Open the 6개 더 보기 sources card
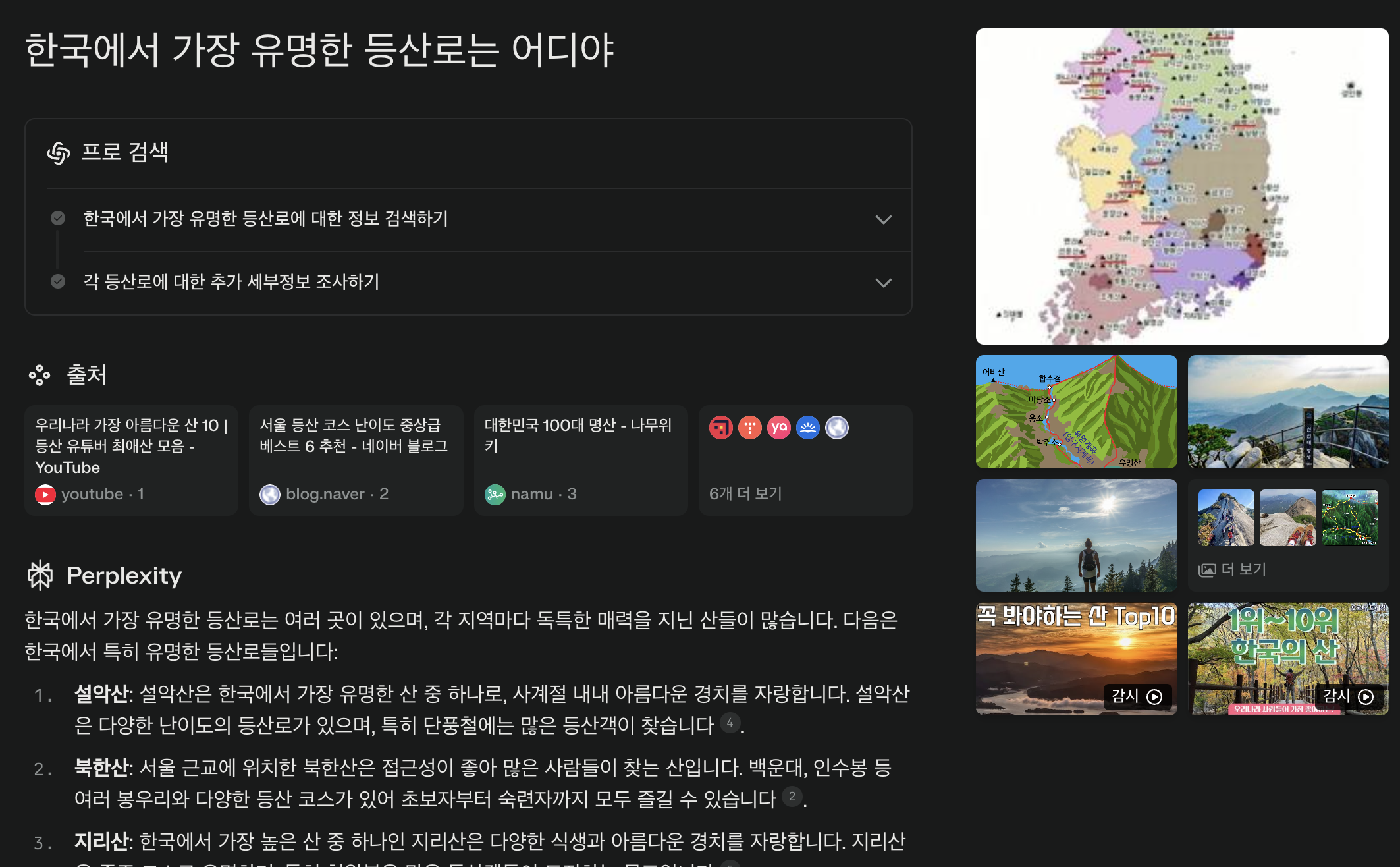Image resolution: width=1400 pixels, height=867 pixels. click(805, 461)
